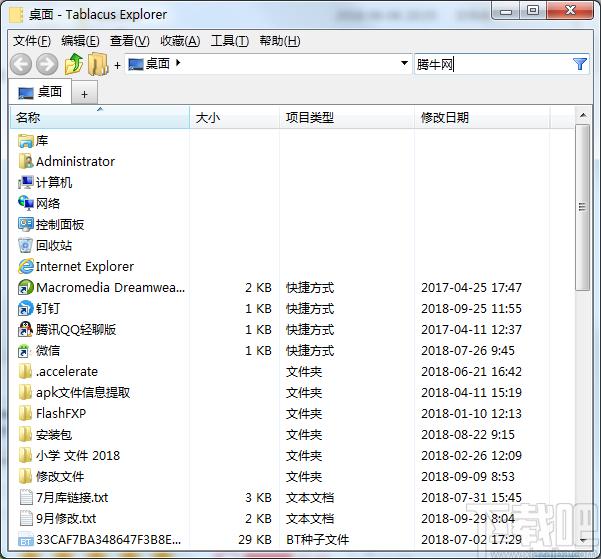Go back with the left arrow button
Screen dimensions: 601x559
tap(21, 64)
